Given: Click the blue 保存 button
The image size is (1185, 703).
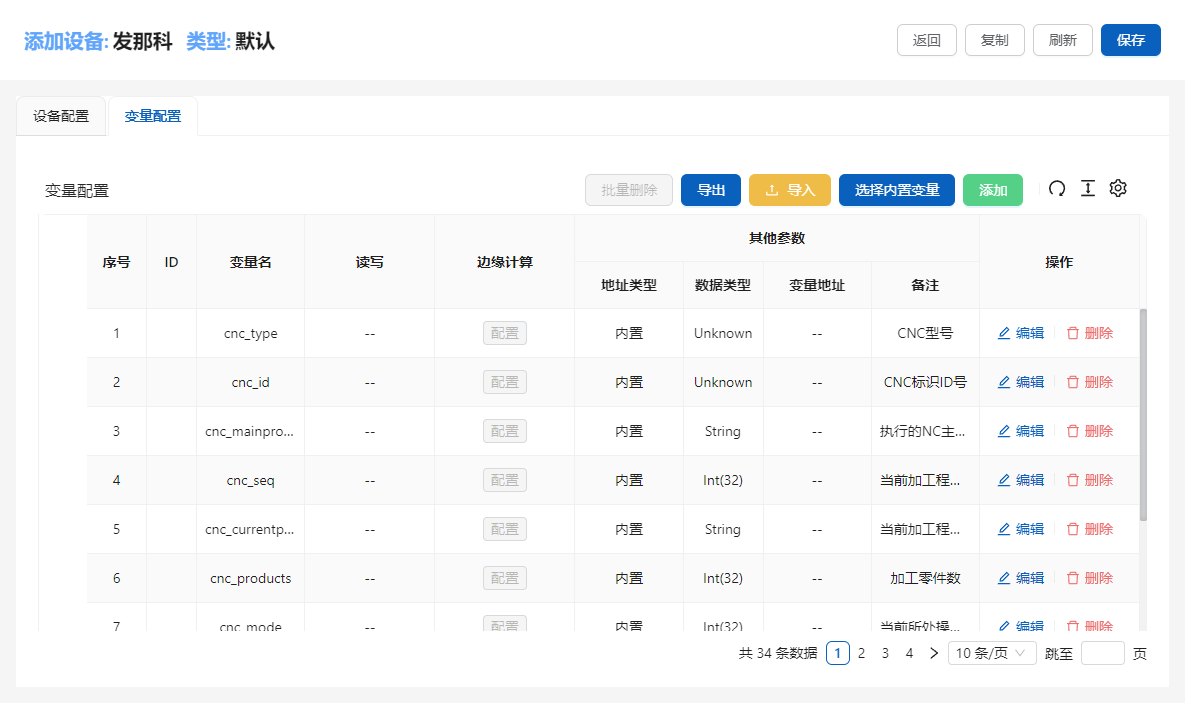Looking at the screenshot, I should tap(1130, 40).
